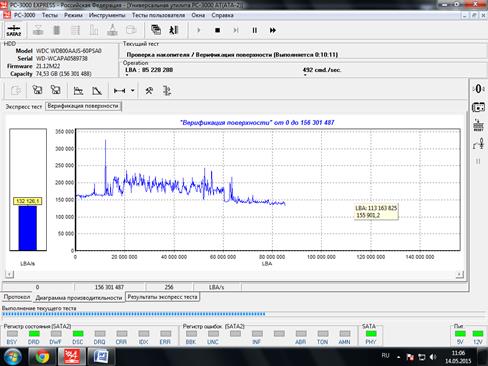Select the Протокол bottom tab
The width and height of the screenshot is (488, 366).
[x=17, y=297]
